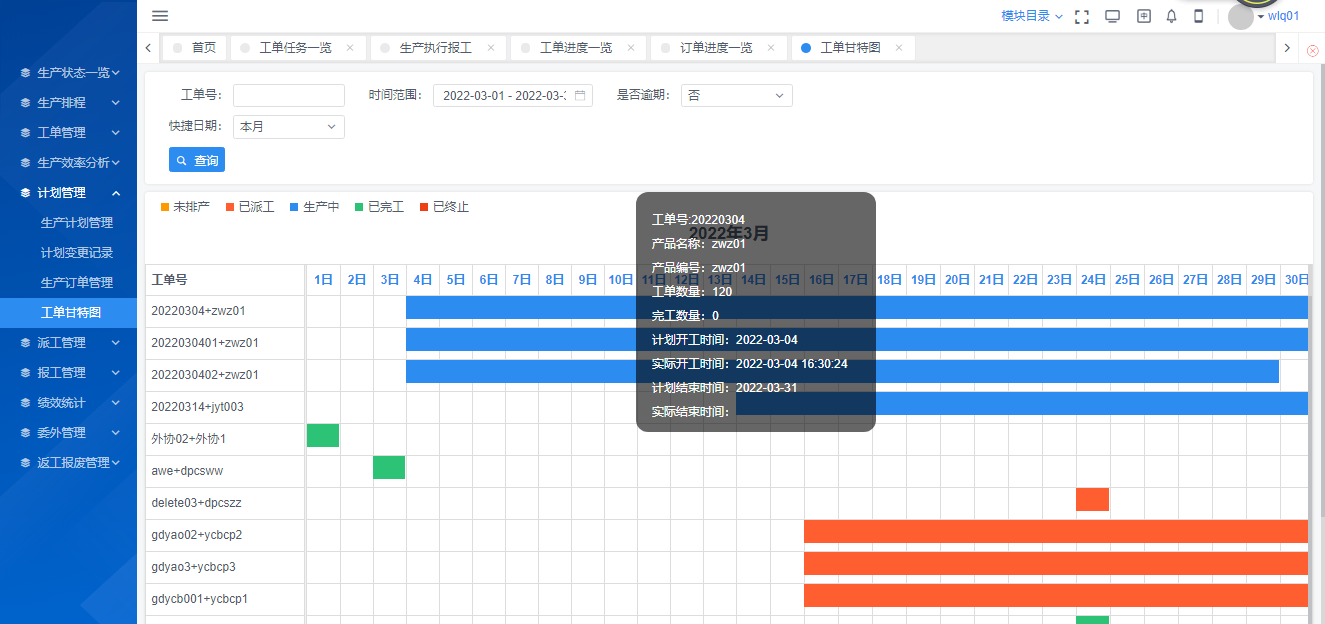
Task: Click the green Gantt bar for 外协02+外协1
Action: (323, 435)
